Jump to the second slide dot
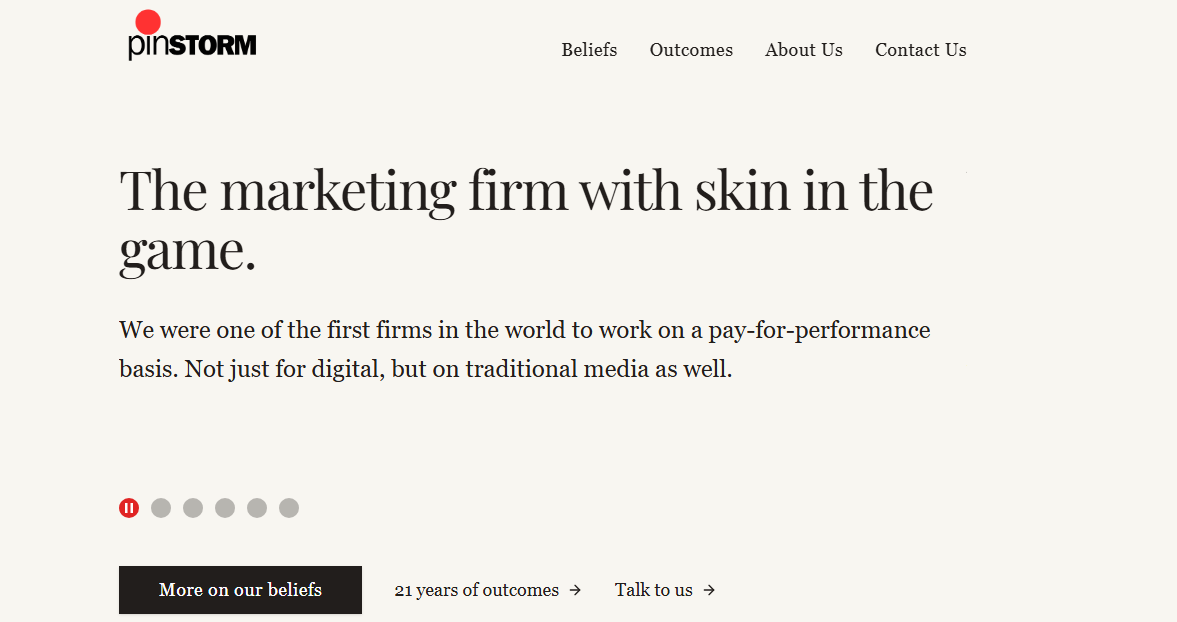The image size is (1177, 622). pos(161,508)
